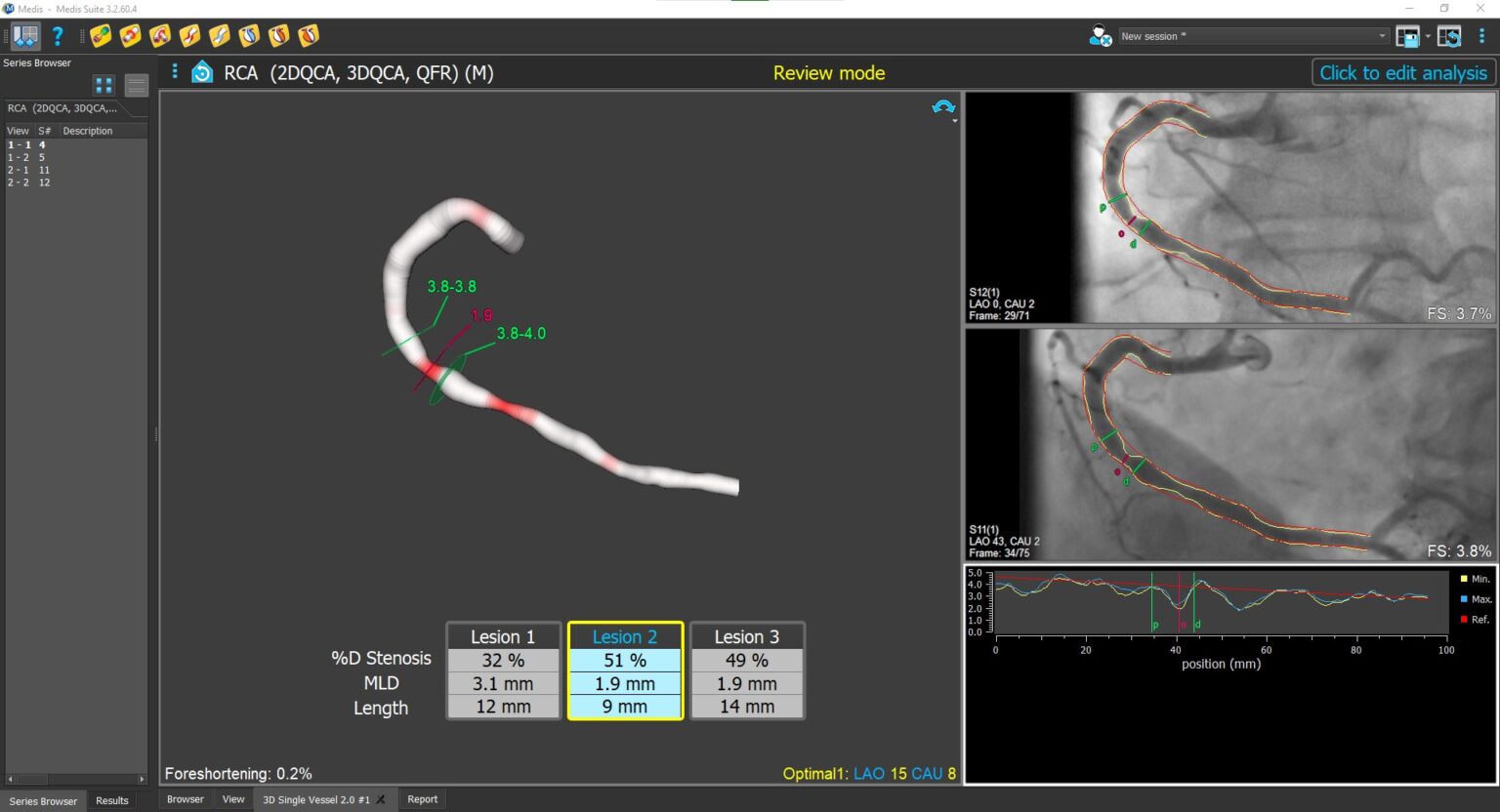Screen dimensions: 1500x812
Task: Switch to the Report tab
Action: 422,799
